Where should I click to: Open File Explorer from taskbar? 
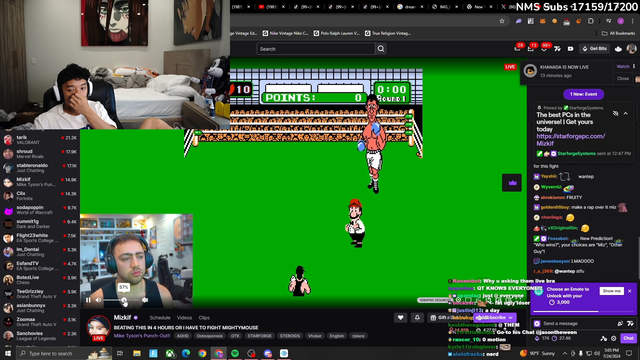coord(137,353)
